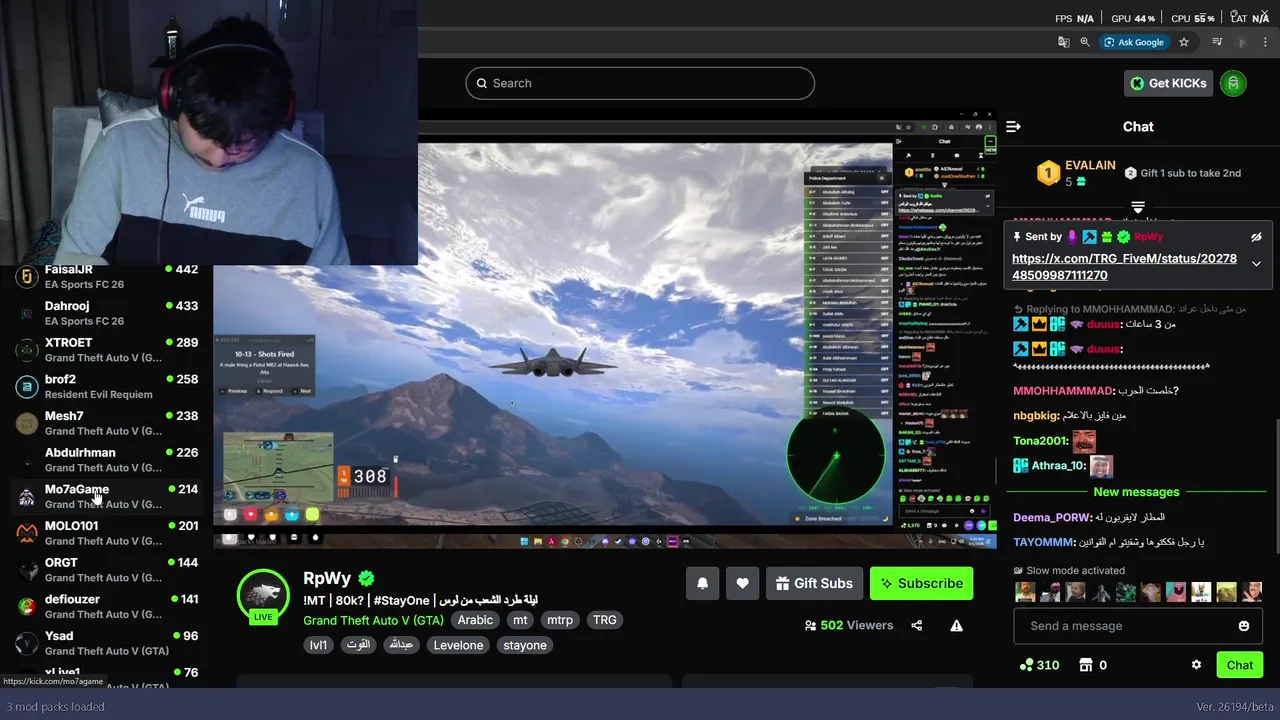Viewport: 1280px width, 720px height.
Task: Click the Tona2001 username in chat
Action: tap(1042, 441)
